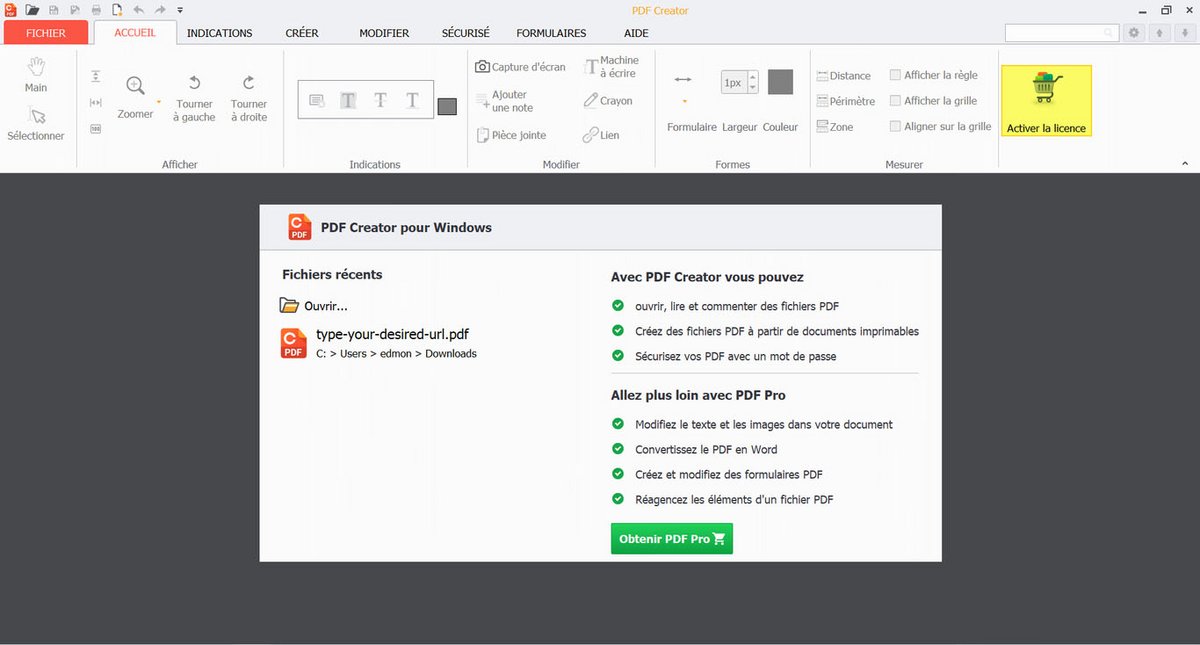Expand the Zoomer dropdown arrow
The image size is (1200, 645).
coord(158,101)
